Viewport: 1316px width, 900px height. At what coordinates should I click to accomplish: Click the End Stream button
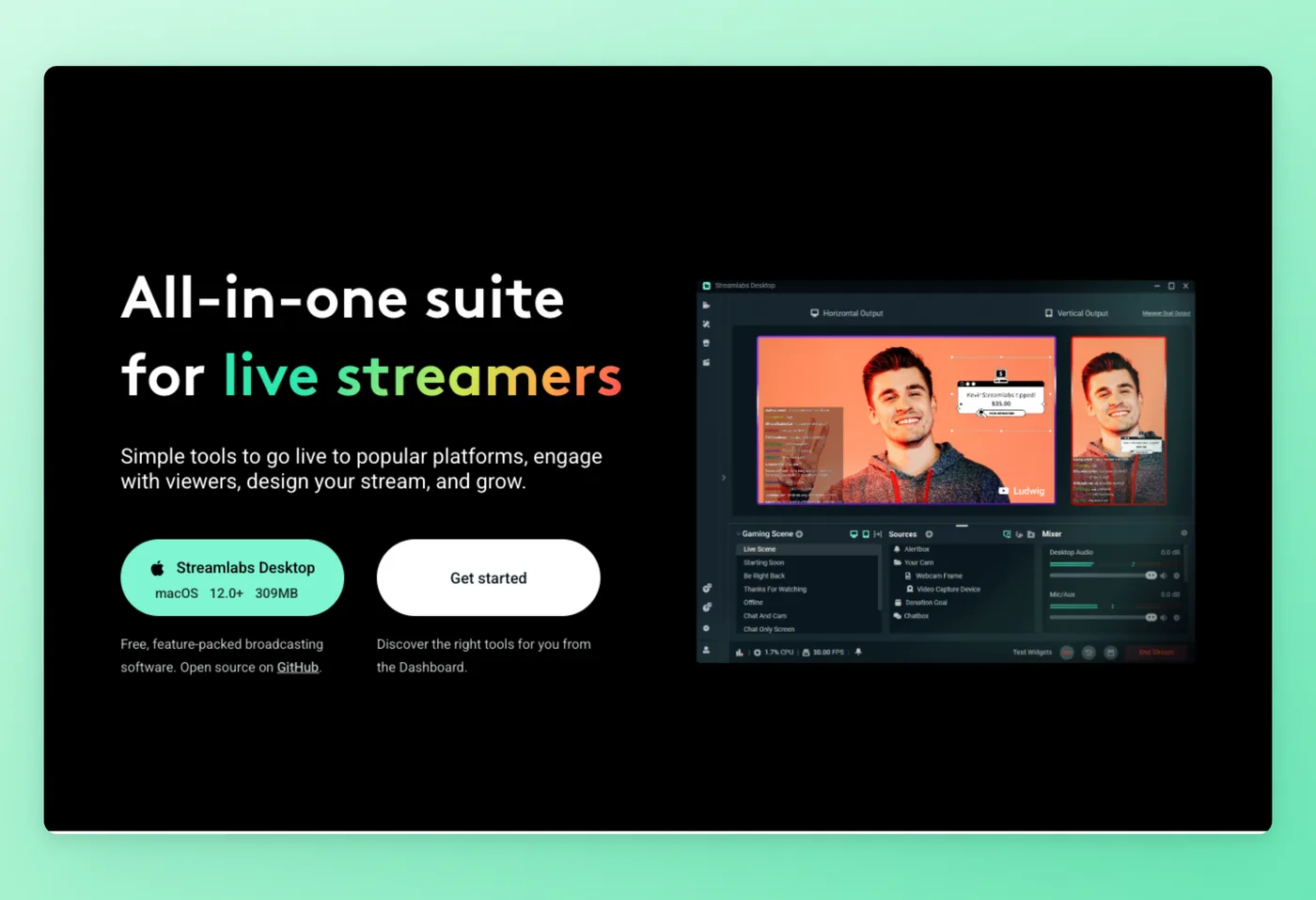(x=1156, y=652)
